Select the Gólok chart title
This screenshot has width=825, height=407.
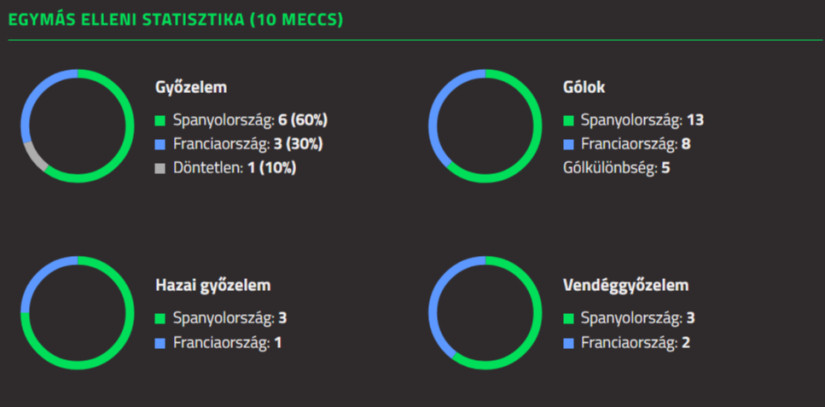pos(584,87)
